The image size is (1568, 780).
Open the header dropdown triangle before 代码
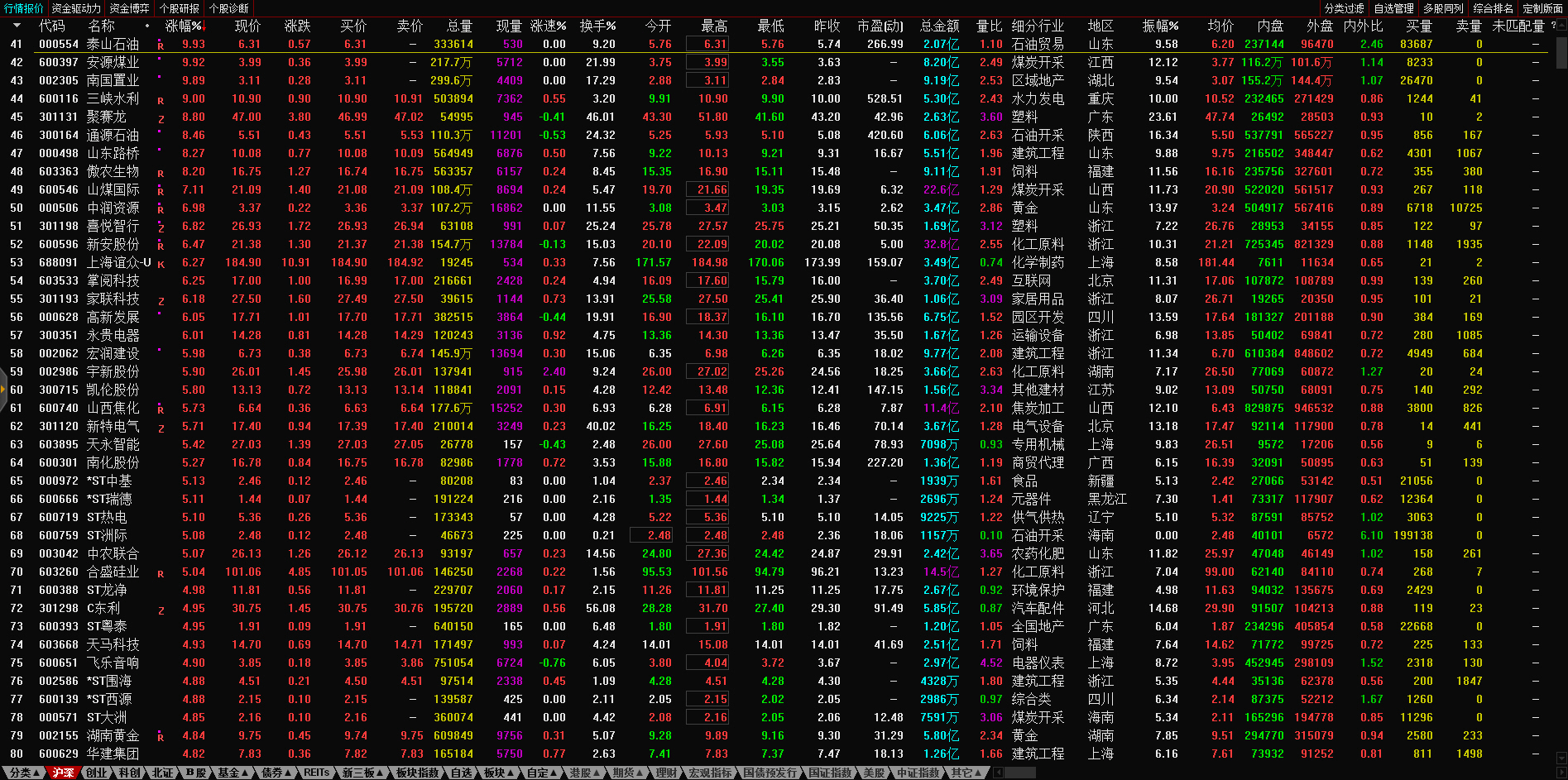coord(17,26)
